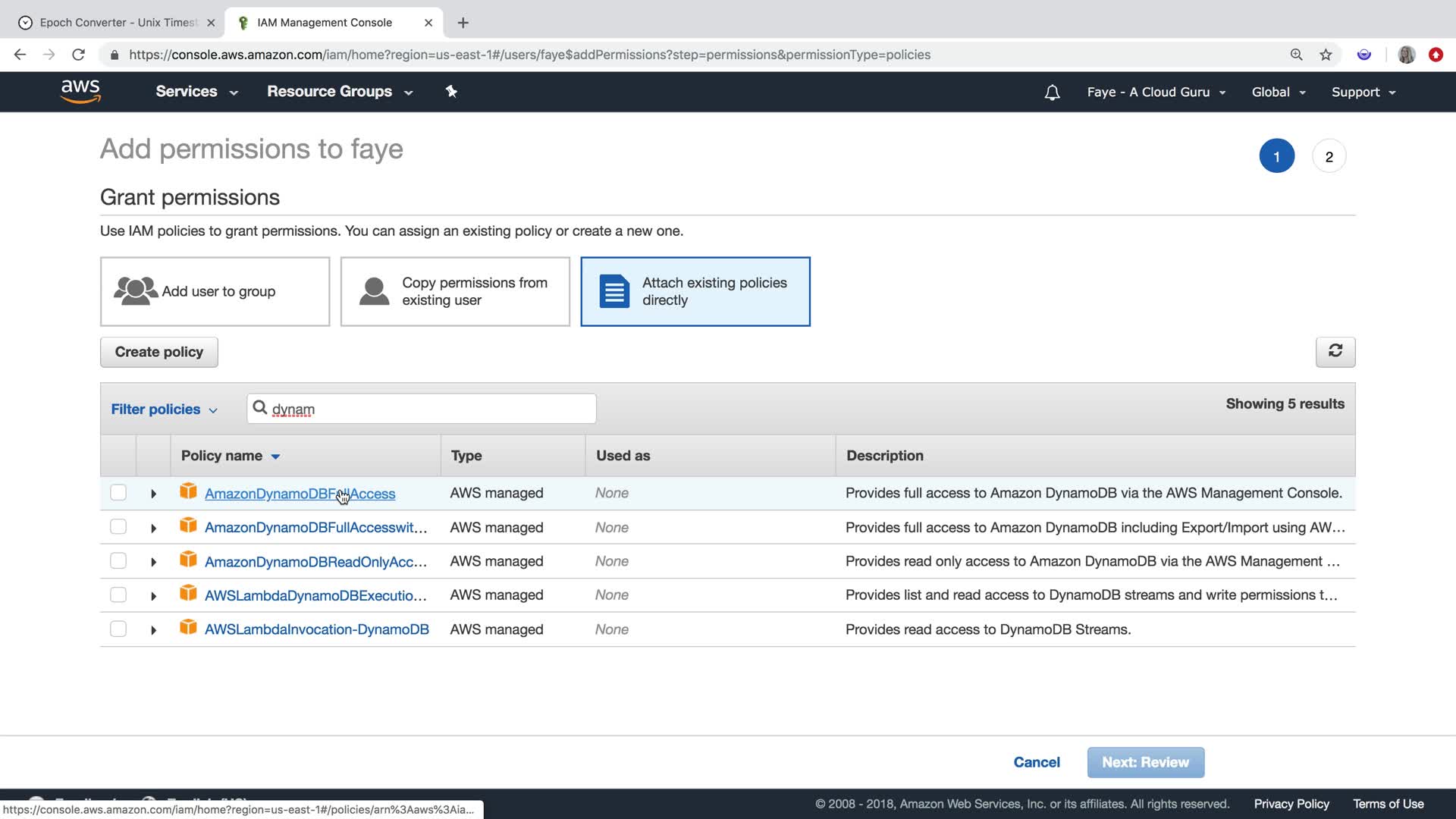The width and height of the screenshot is (1456, 819).
Task: Click the AWS logo home icon
Action: (x=80, y=91)
